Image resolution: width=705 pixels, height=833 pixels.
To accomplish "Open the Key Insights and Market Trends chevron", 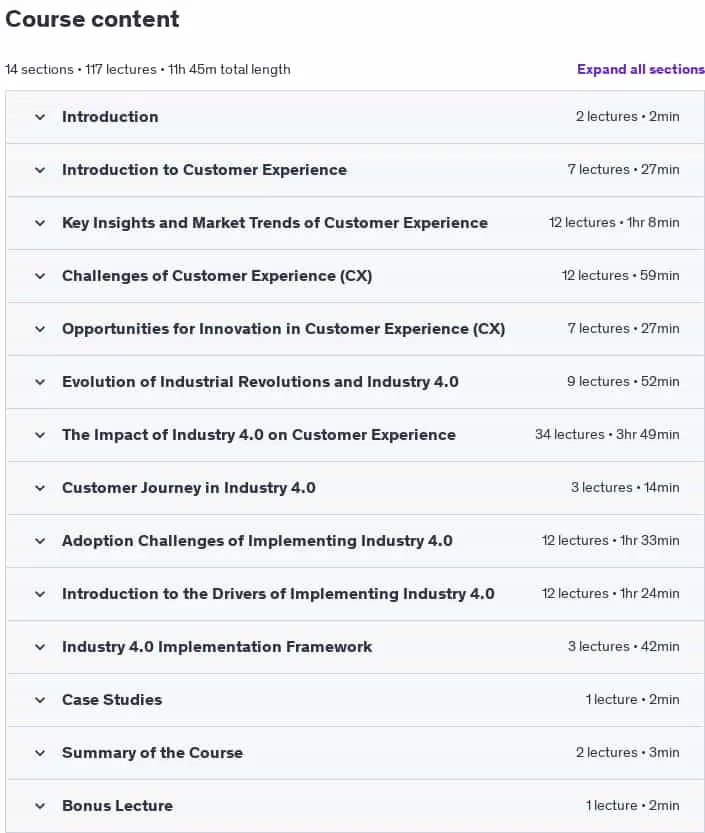I will (40, 223).
